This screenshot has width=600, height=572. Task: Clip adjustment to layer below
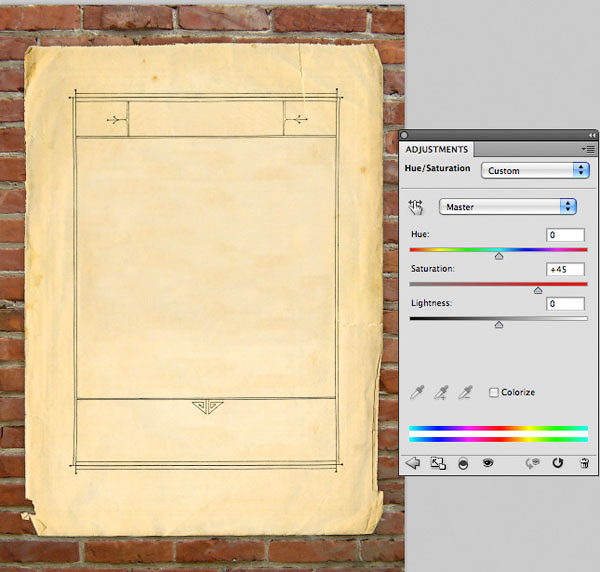pos(463,464)
